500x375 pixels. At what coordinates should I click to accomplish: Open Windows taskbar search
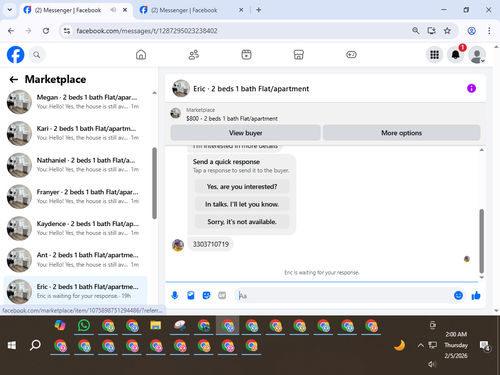[35, 345]
